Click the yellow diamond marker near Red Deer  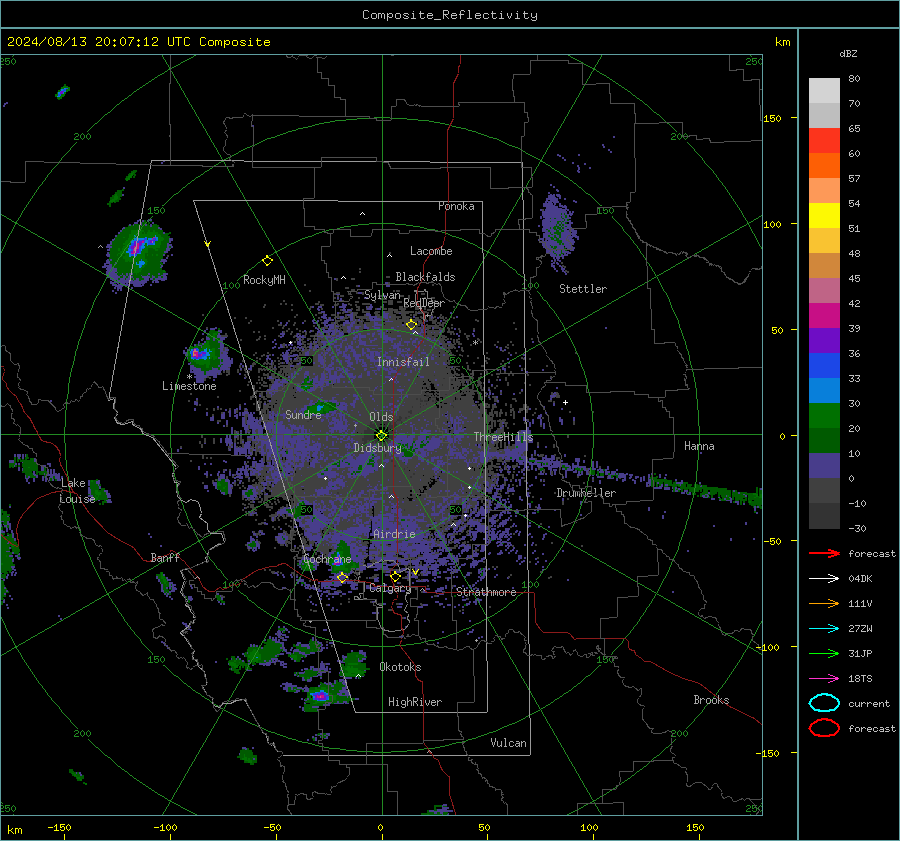[411, 325]
